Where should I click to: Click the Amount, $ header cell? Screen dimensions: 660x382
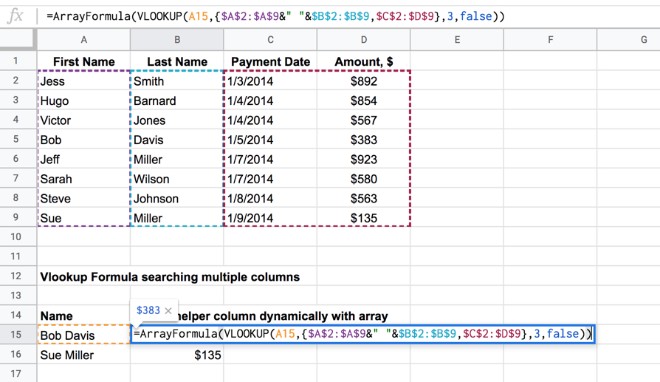coord(364,61)
